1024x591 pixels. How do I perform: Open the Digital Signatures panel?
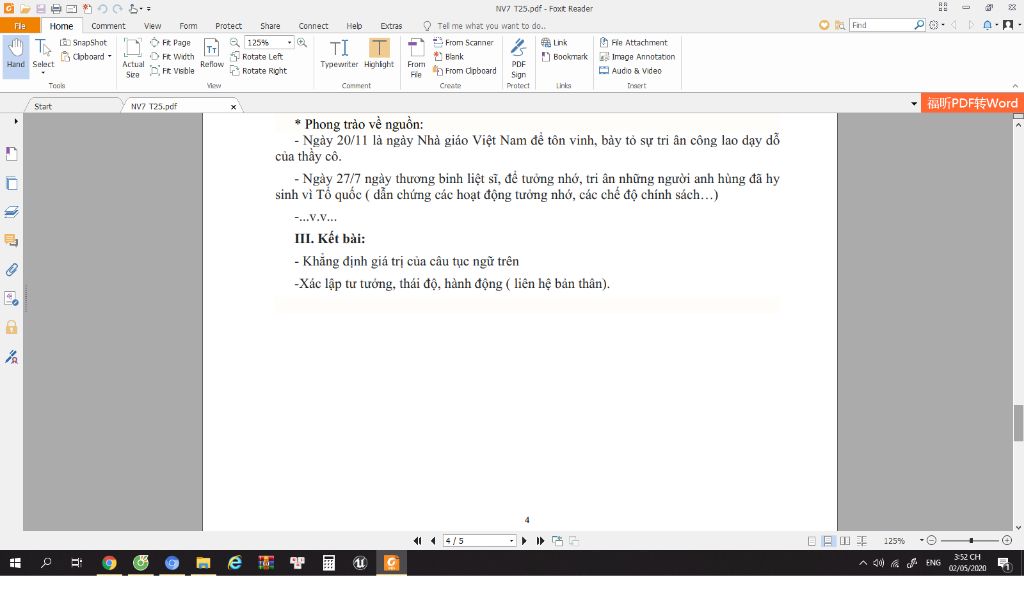11,357
